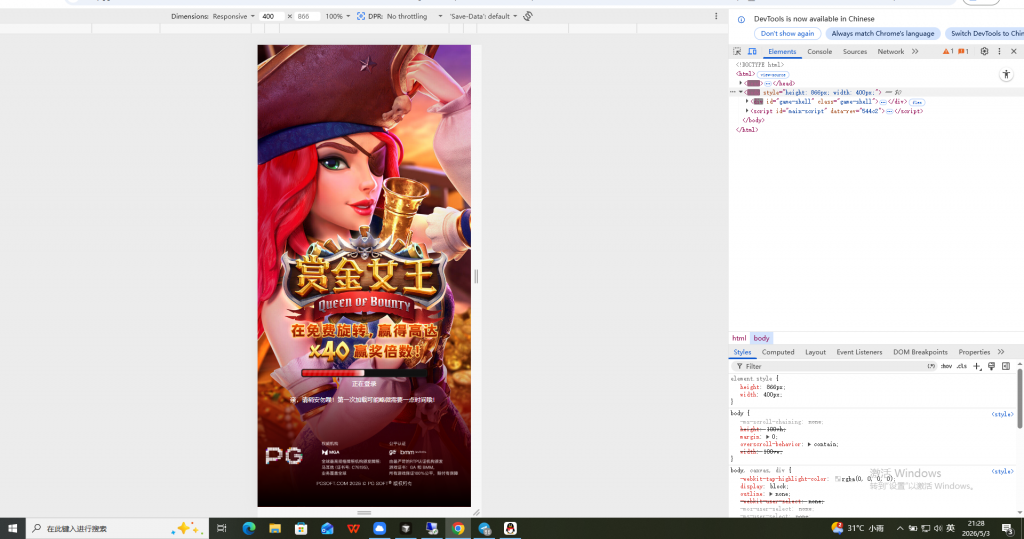Viewport: 1024px width, 539px height.
Task: Open the 100% zoom dropdown
Action: point(338,16)
